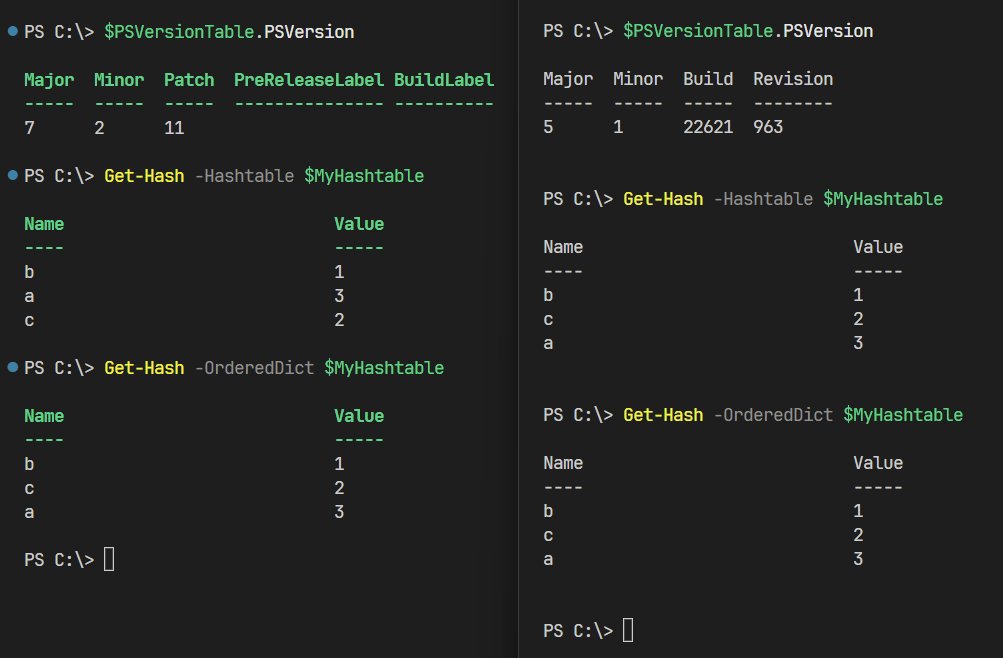Place cursor in the right terminal's empty prompt

(628, 631)
